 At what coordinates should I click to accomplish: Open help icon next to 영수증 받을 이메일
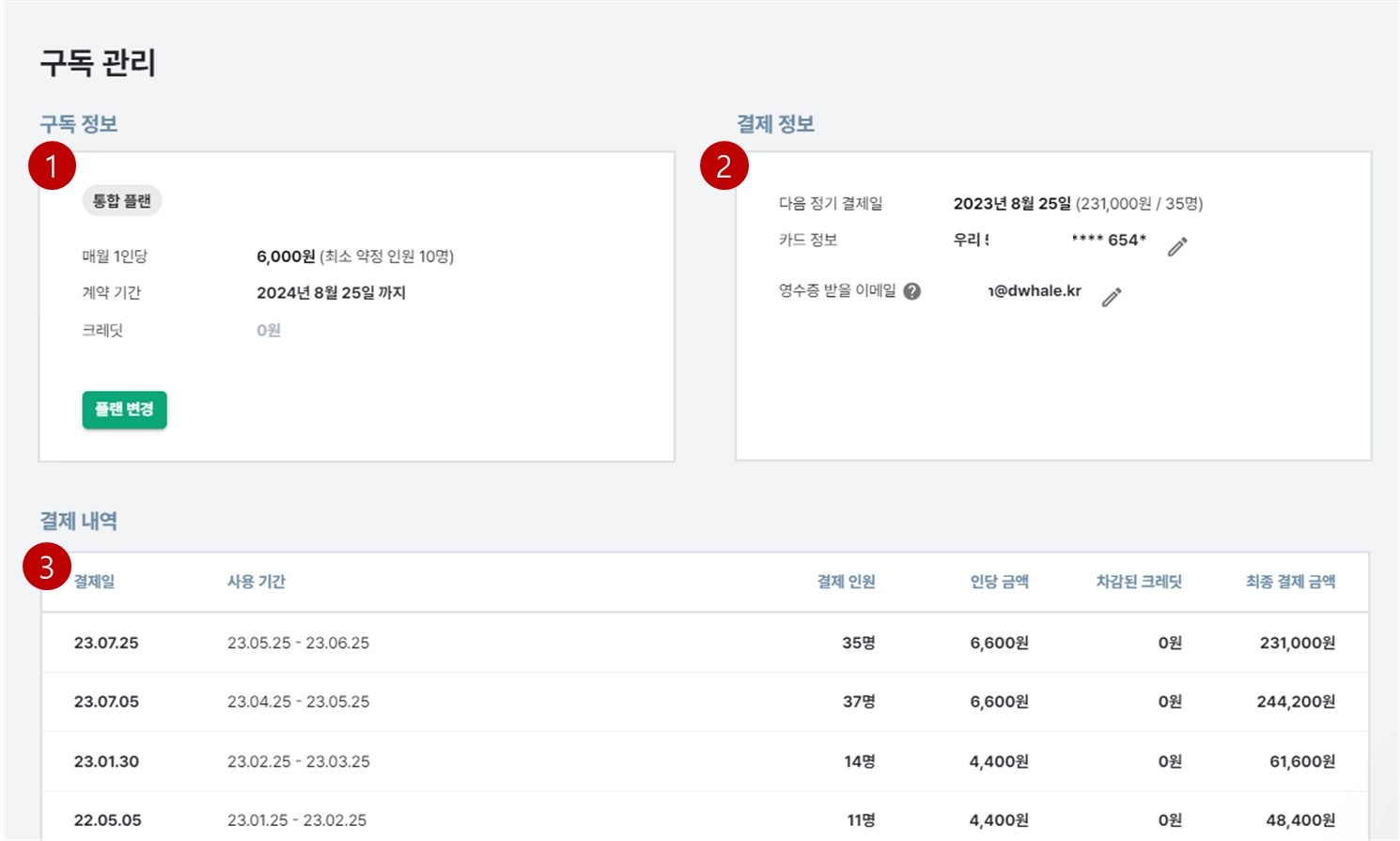(911, 291)
